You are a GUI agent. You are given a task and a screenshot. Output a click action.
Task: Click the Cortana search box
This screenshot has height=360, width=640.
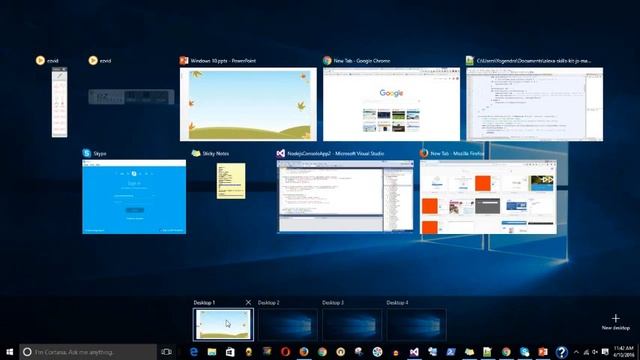[88, 352]
